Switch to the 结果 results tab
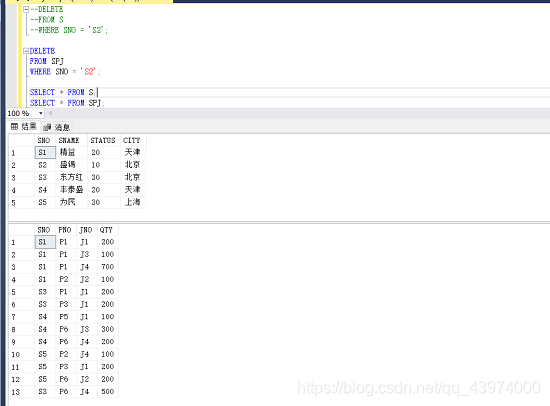 click(24, 127)
